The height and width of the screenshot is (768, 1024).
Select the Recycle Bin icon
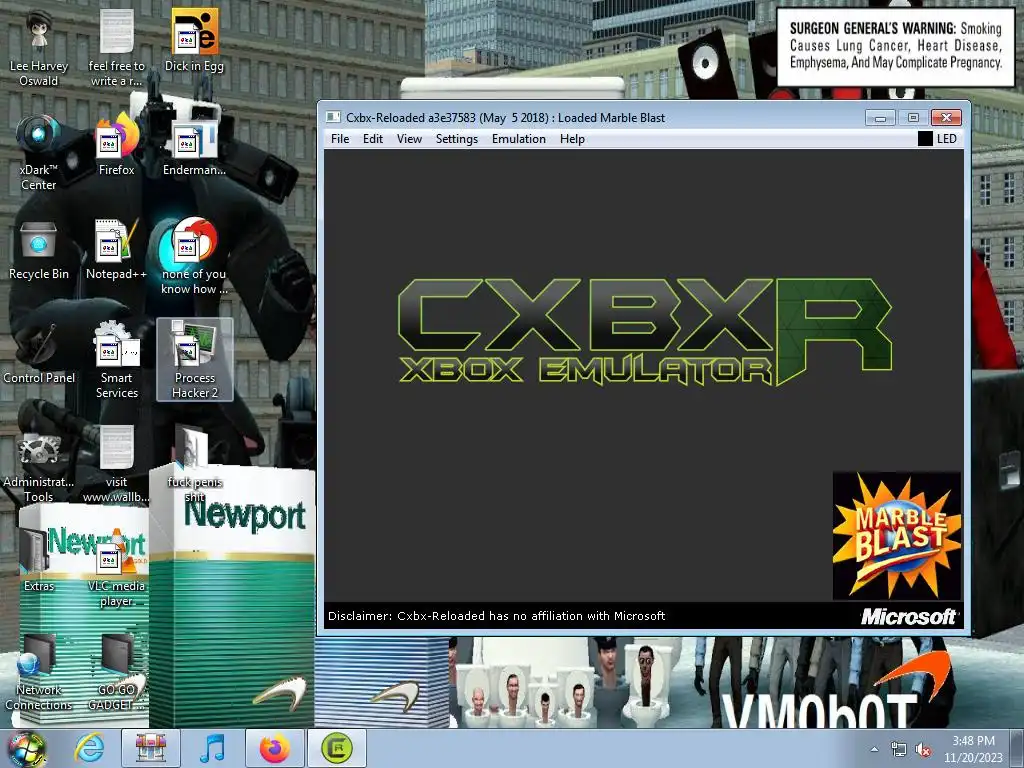(x=39, y=249)
